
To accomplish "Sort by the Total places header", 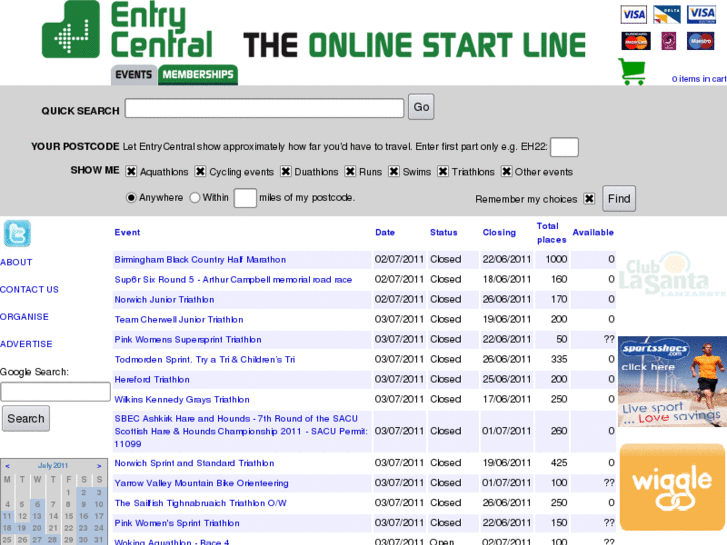I will tap(551, 233).
